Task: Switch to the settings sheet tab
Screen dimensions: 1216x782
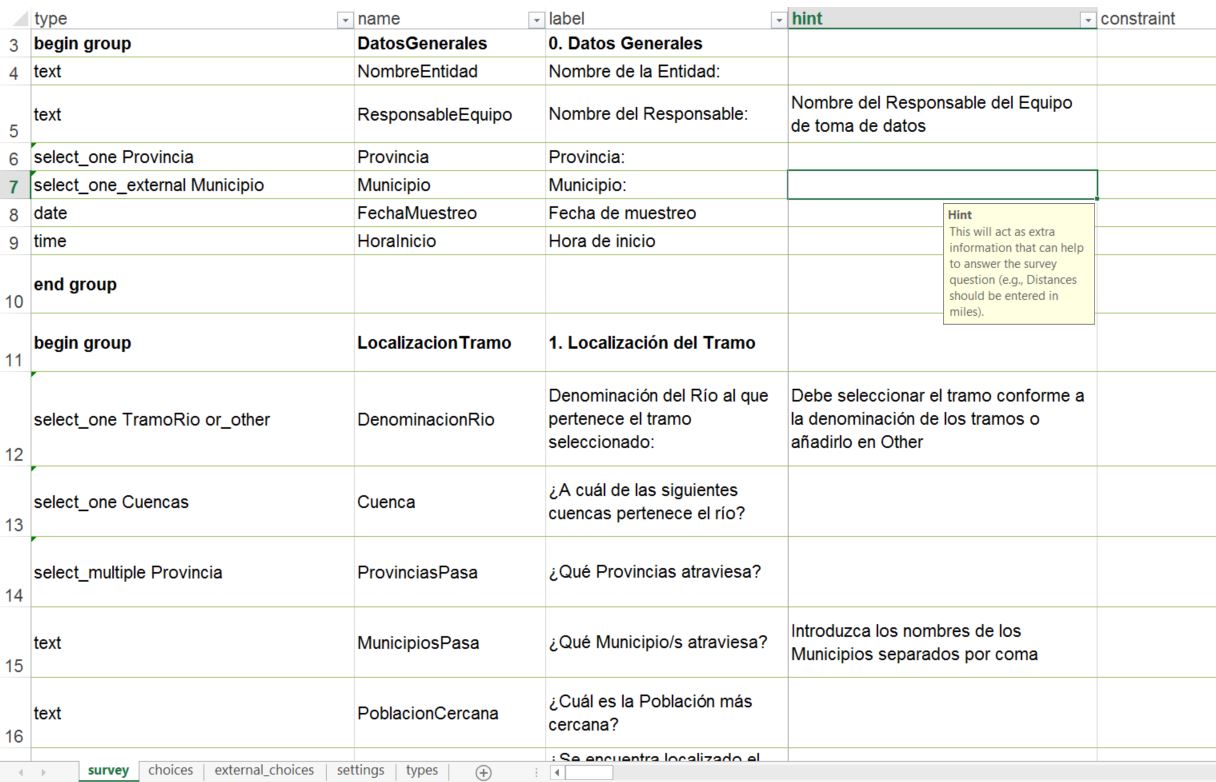Action: click(x=360, y=771)
